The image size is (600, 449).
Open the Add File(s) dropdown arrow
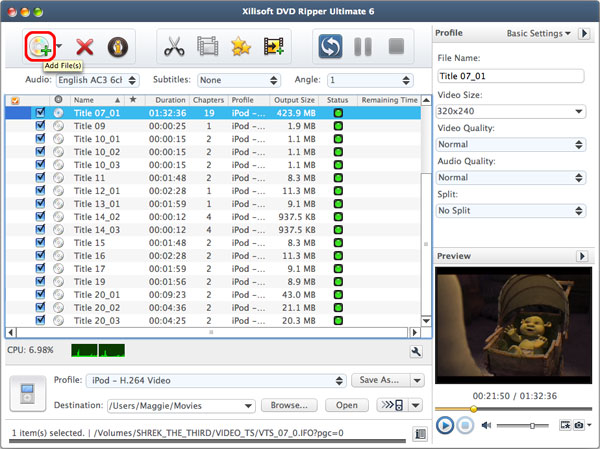59,46
